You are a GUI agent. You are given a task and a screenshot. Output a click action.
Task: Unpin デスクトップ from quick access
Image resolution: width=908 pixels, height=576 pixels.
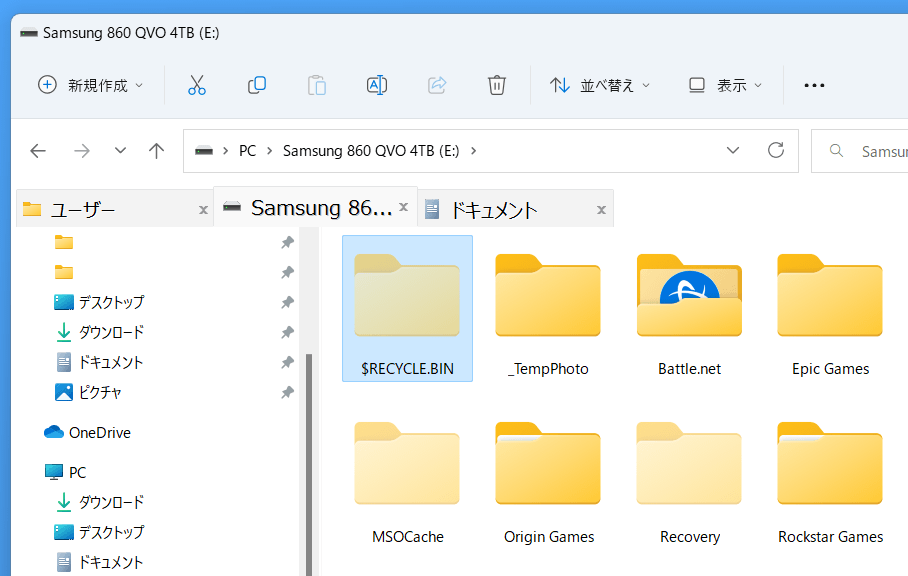tap(287, 302)
